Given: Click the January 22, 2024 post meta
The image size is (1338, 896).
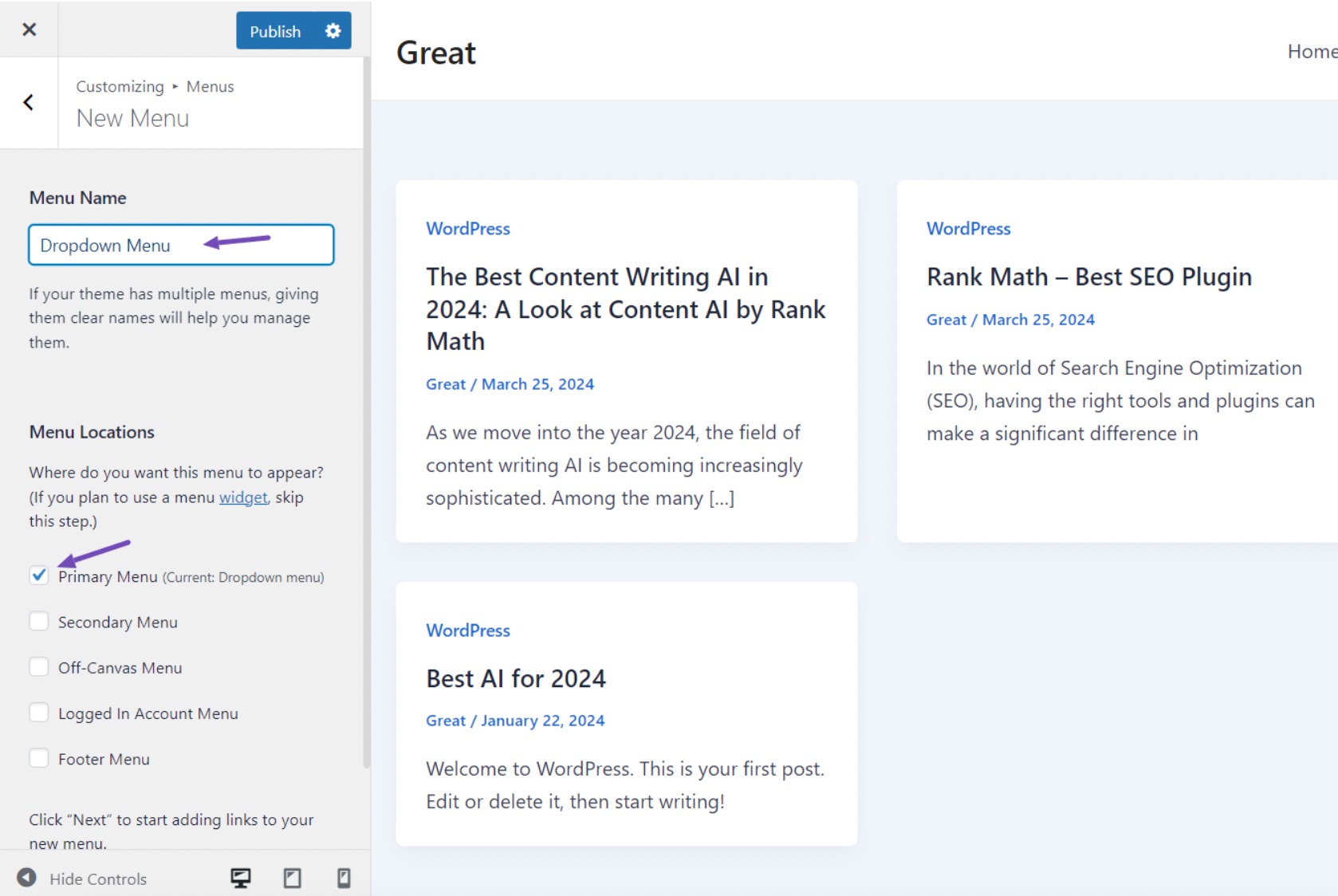Looking at the screenshot, I should pyautogui.click(x=543, y=721).
